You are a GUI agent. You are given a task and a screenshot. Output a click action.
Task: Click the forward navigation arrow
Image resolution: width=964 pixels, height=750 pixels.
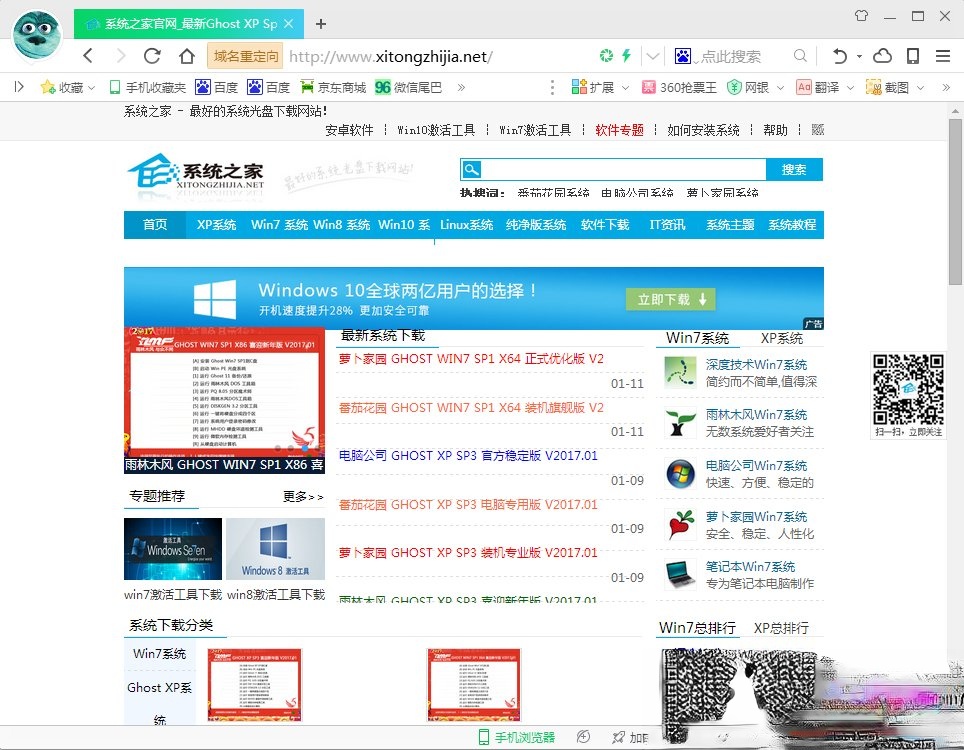pos(120,56)
